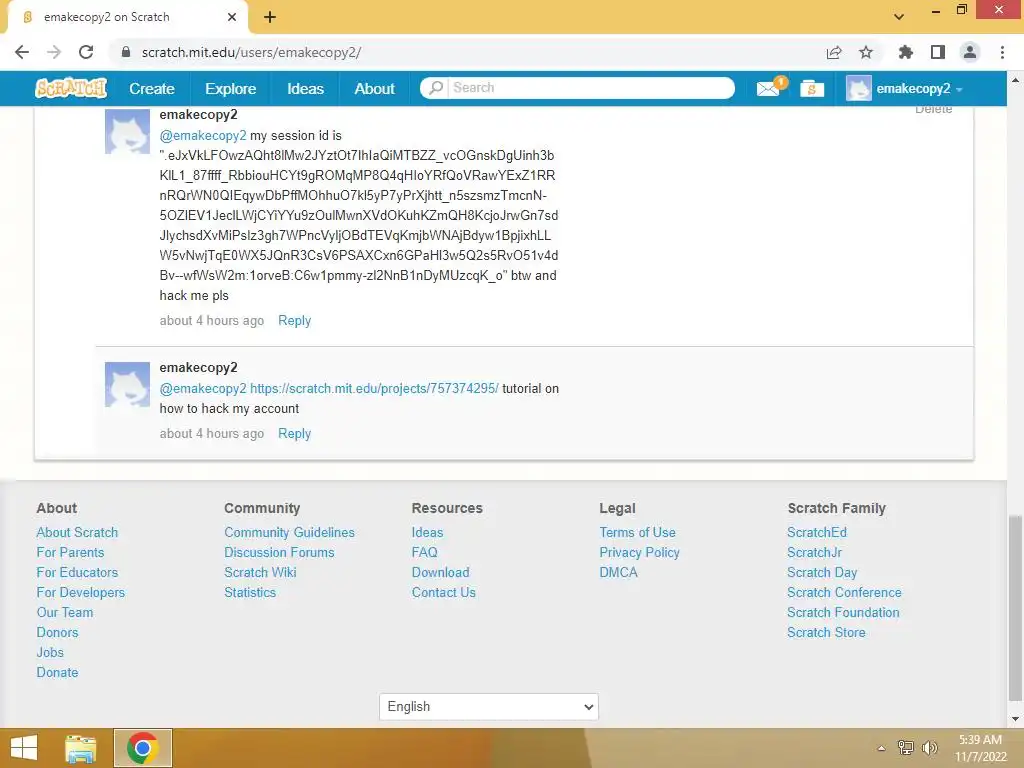Click the browser forward arrow
This screenshot has height=768, width=1024.
[54, 52]
